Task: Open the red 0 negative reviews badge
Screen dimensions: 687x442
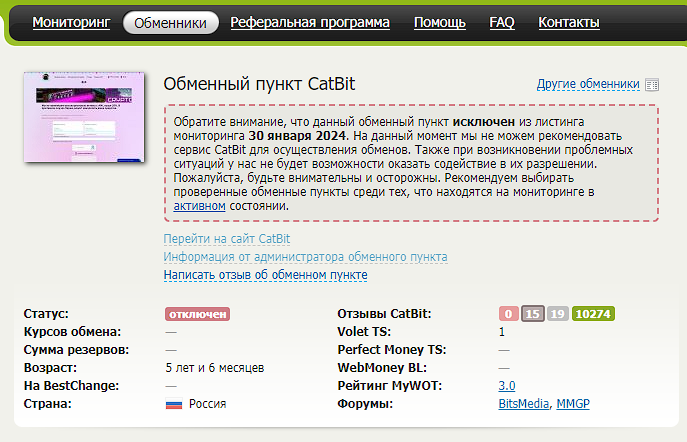Action: click(x=508, y=314)
